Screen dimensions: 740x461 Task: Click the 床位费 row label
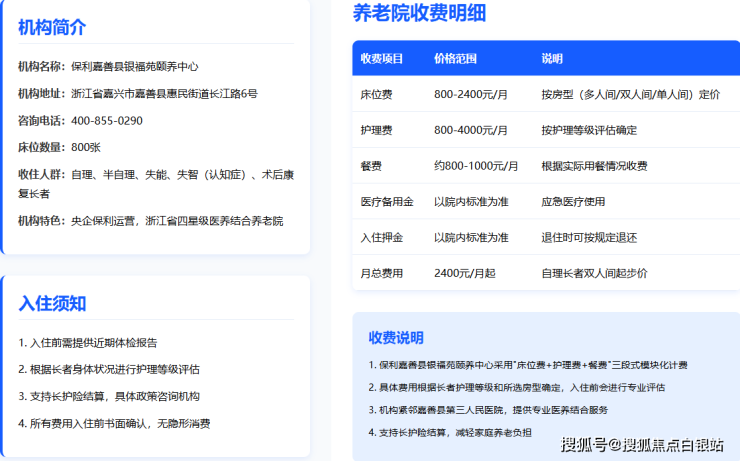376,94
